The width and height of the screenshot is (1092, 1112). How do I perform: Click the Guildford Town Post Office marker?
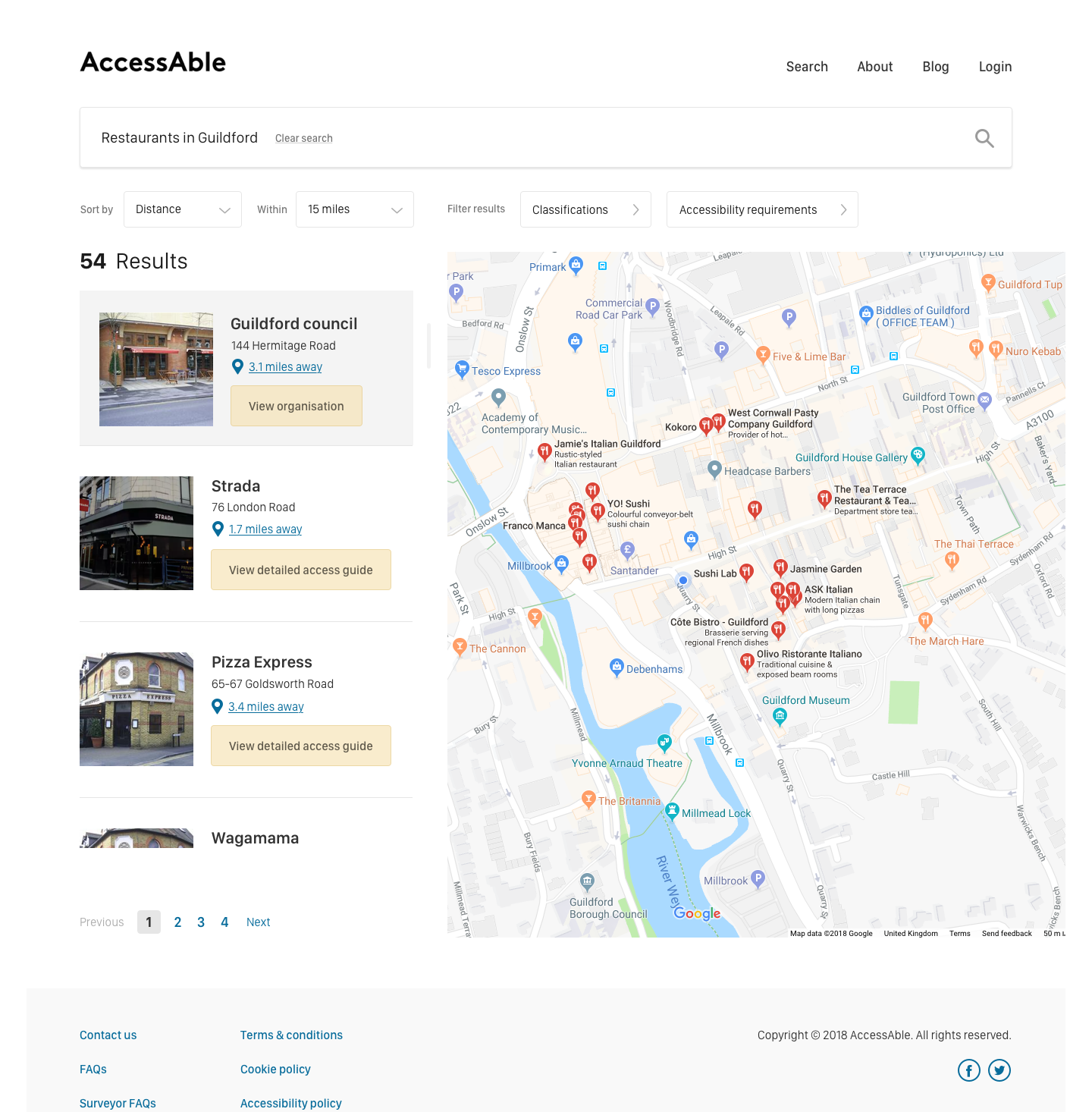coord(984,401)
